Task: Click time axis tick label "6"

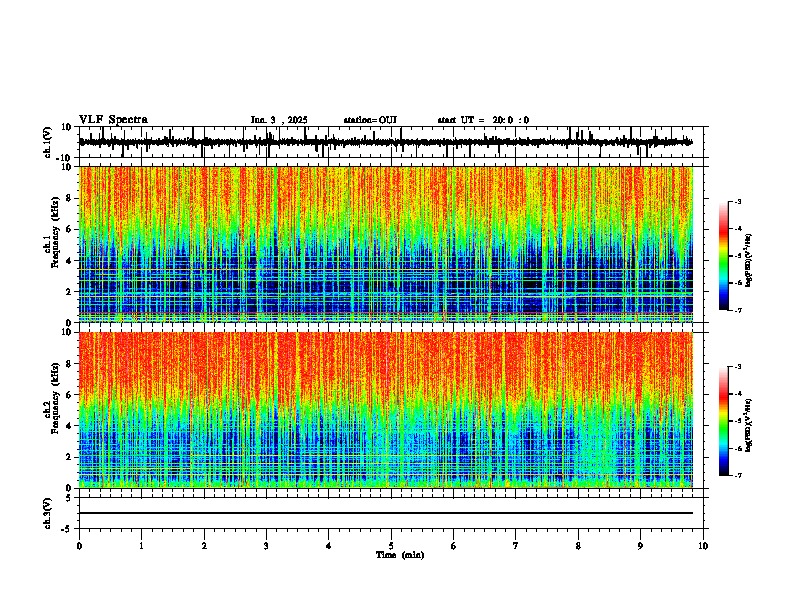Action: pyautogui.click(x=454, y=546)
